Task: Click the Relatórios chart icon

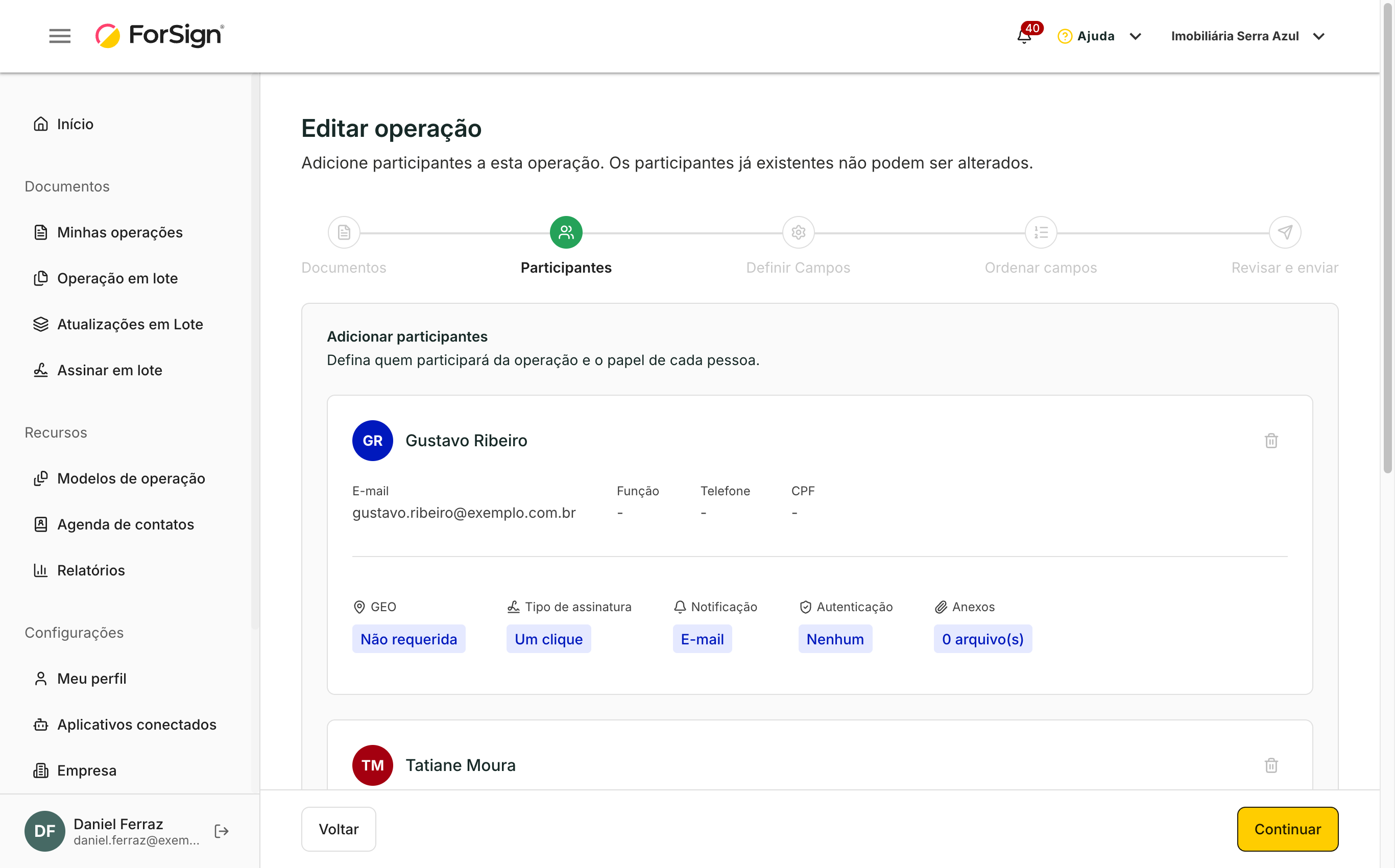Action: 40,570
